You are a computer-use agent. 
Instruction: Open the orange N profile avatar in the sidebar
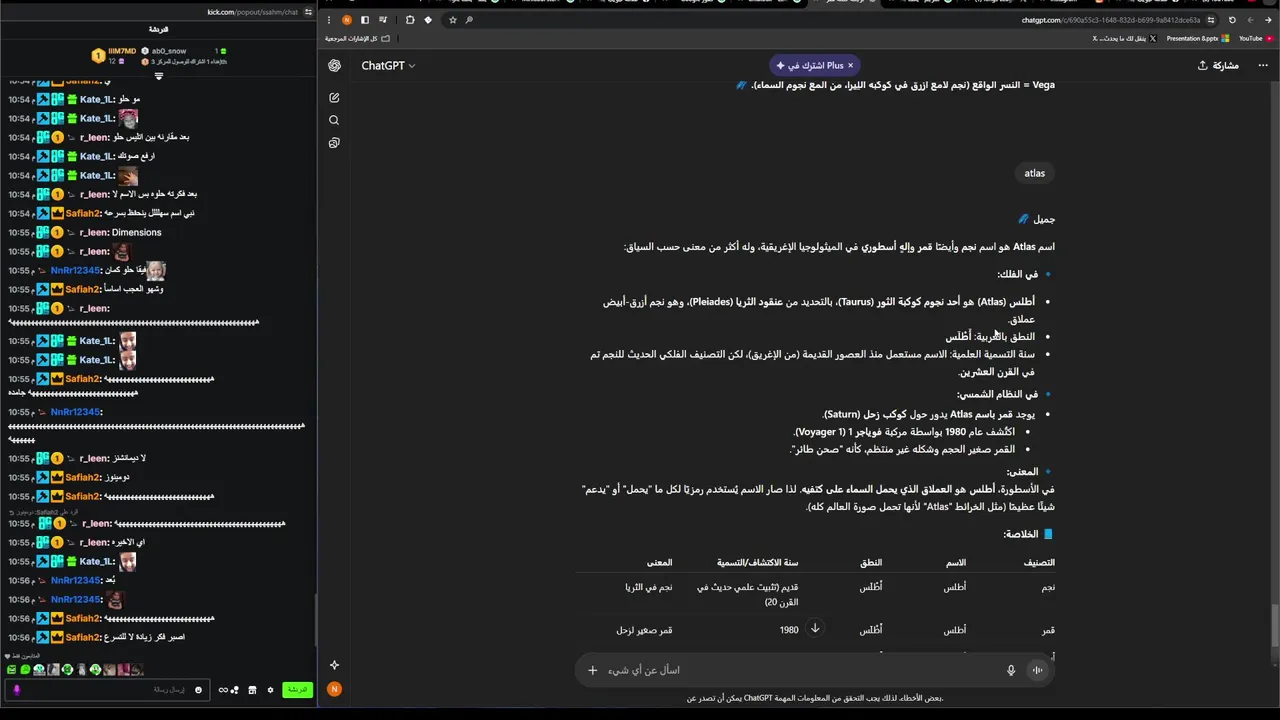click(x=334, y=689)
